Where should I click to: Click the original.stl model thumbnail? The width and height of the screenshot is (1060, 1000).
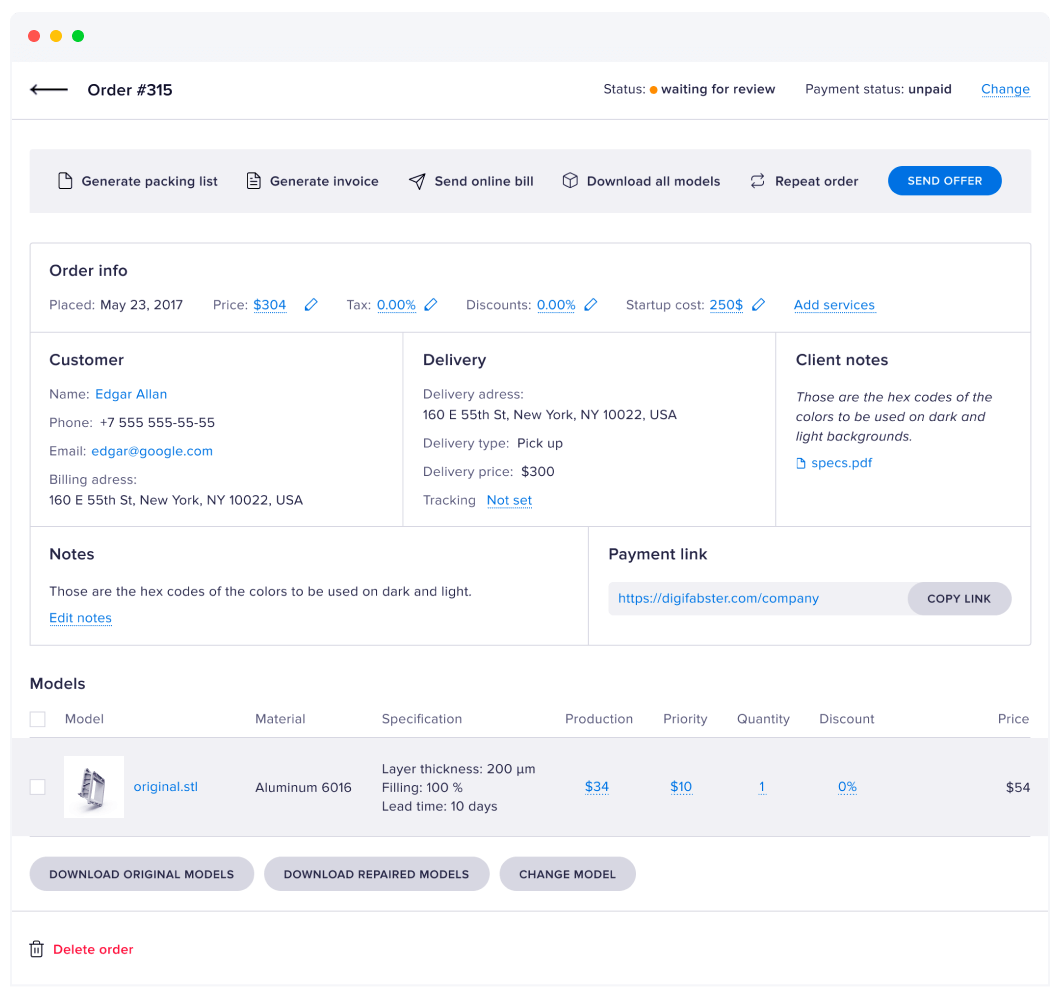click(x=94, y=787)
